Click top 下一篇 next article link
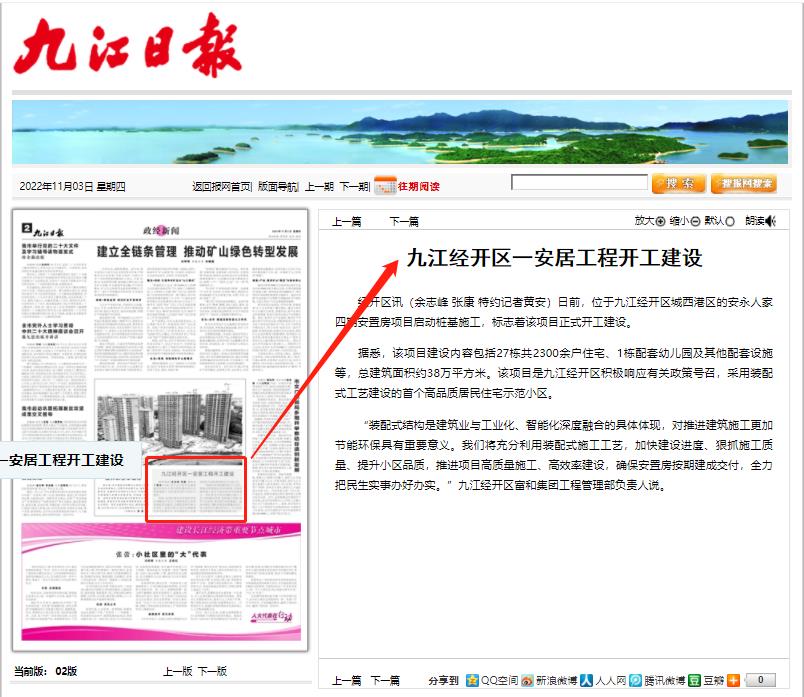 tap(404, 222)
